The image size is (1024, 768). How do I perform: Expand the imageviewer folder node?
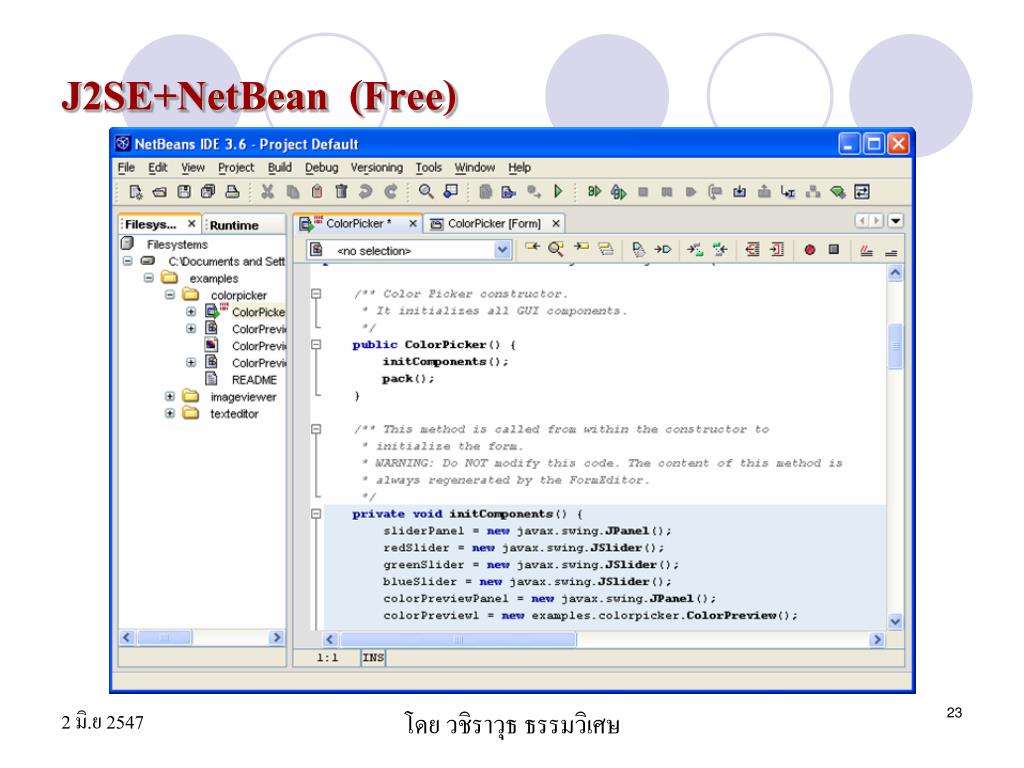point(169,396)
